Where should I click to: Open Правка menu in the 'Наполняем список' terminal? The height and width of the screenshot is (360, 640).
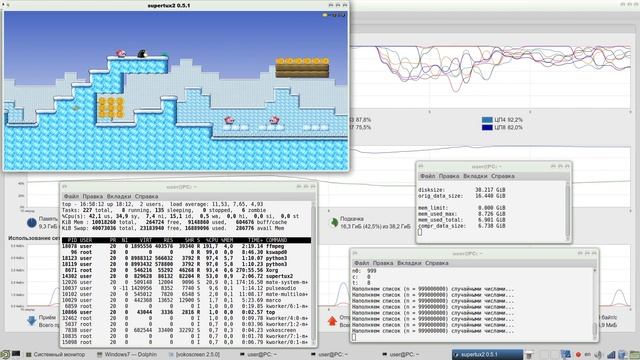coord(383,263)
